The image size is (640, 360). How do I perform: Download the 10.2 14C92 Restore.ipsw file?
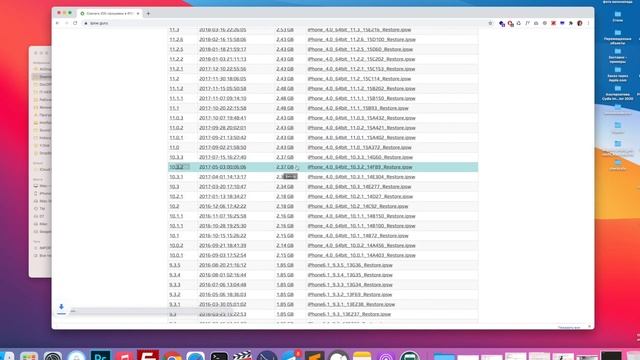[358, 206]
